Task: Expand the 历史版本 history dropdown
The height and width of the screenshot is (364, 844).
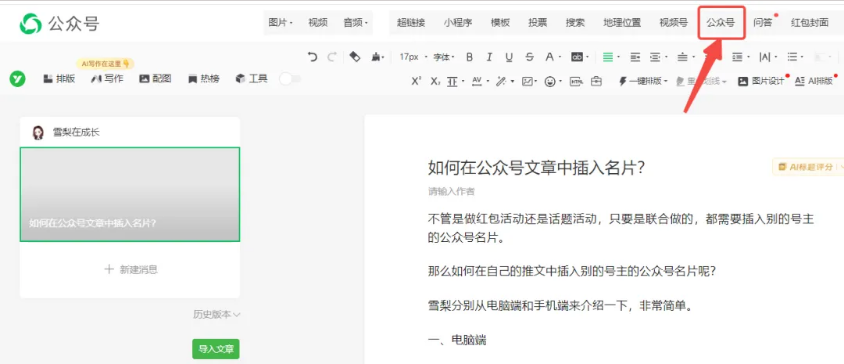Action: pyautogui.click(x=216, y=314)
